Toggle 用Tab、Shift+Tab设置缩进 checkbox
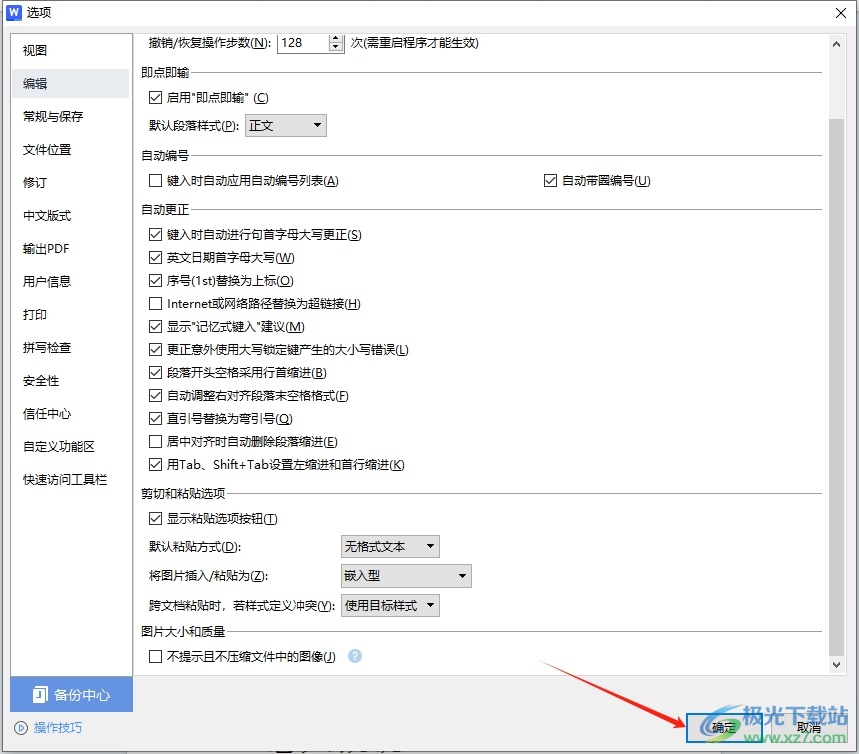The image size is (859, 754). [155, 465]
